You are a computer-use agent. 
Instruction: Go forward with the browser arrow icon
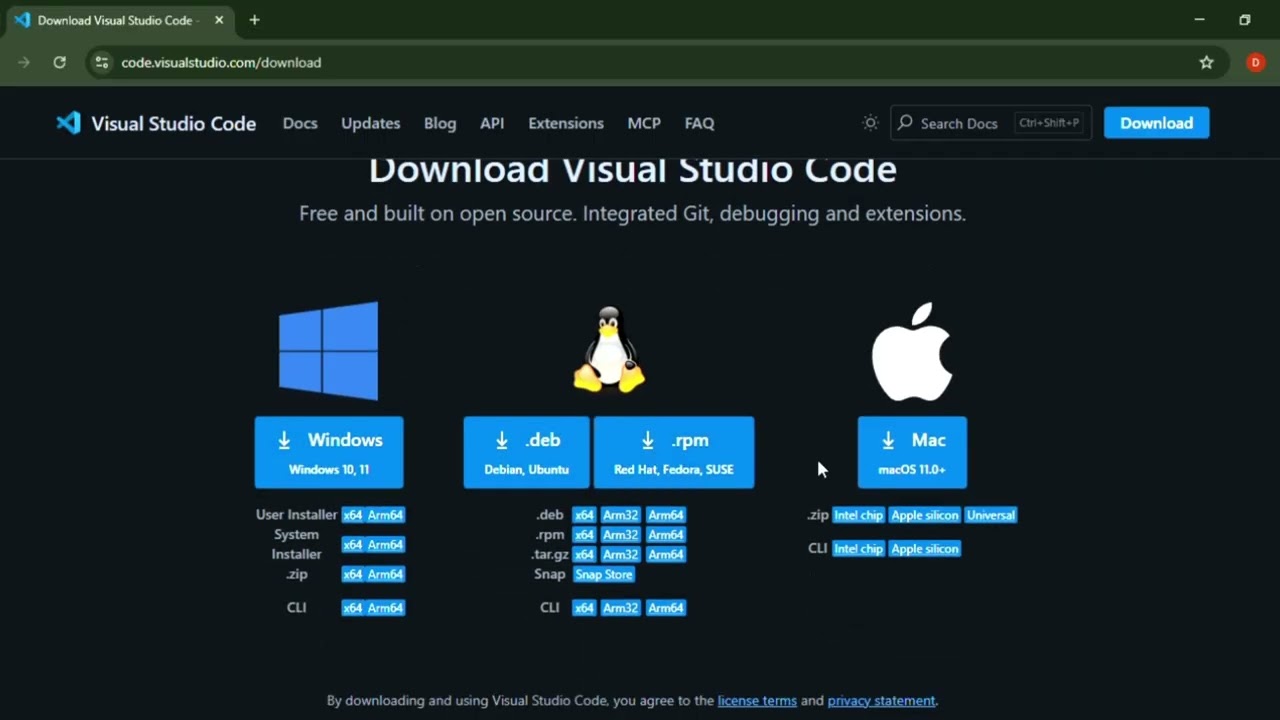tap(24, 62)
